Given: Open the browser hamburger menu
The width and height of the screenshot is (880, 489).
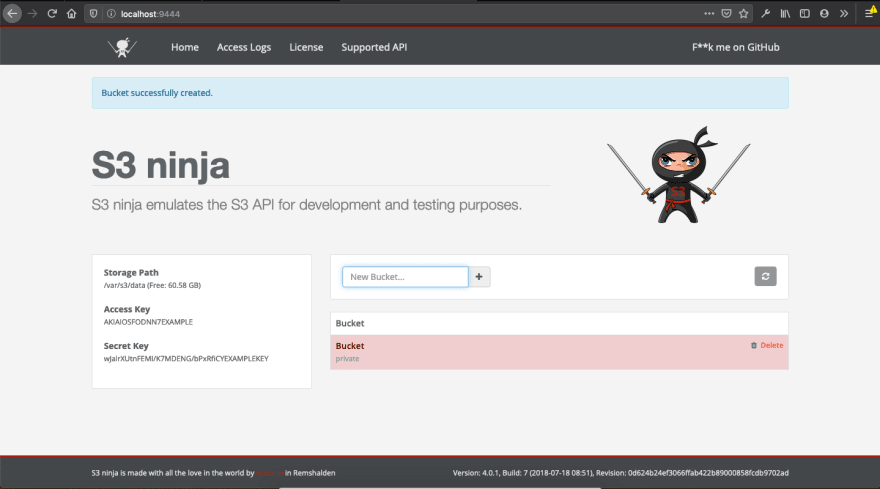Looking at the screenshot, I should tap(869, 13).
